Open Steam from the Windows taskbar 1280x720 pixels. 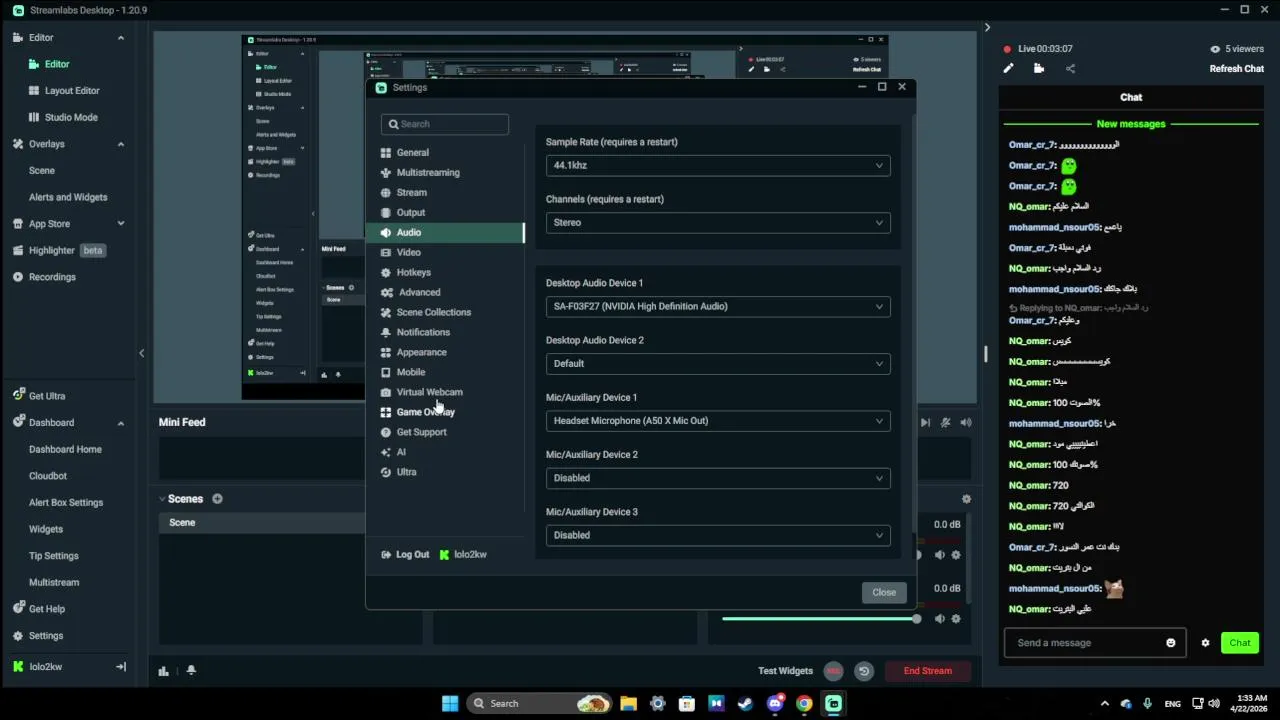click(745, 703)
